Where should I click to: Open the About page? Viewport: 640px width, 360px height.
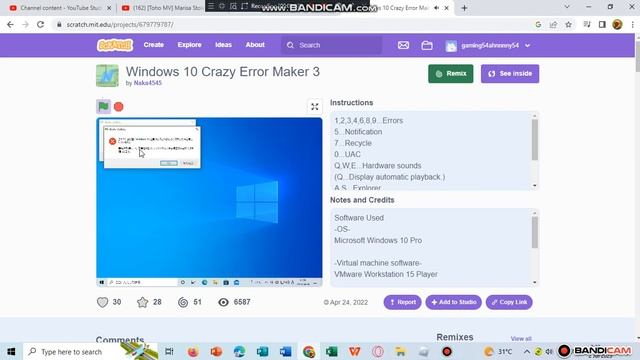[255, 45]
